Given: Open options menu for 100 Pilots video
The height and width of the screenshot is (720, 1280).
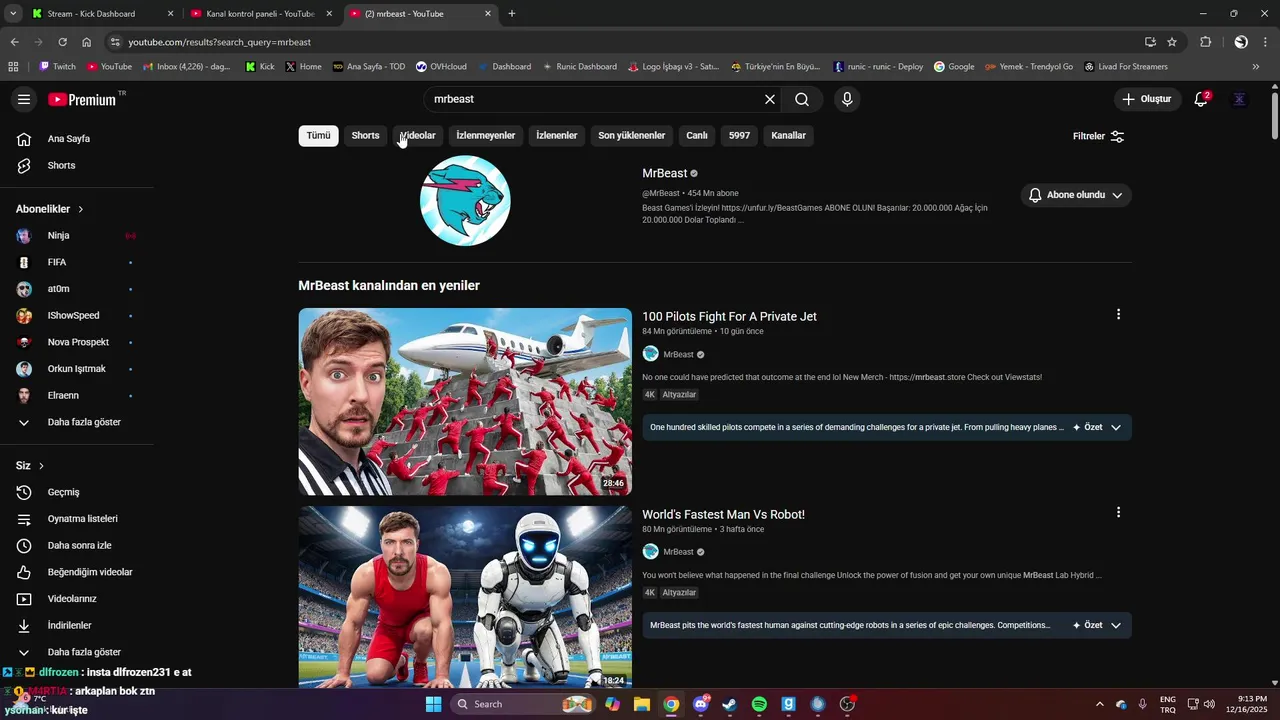Looking at the screenshot, I should 1118,314.
